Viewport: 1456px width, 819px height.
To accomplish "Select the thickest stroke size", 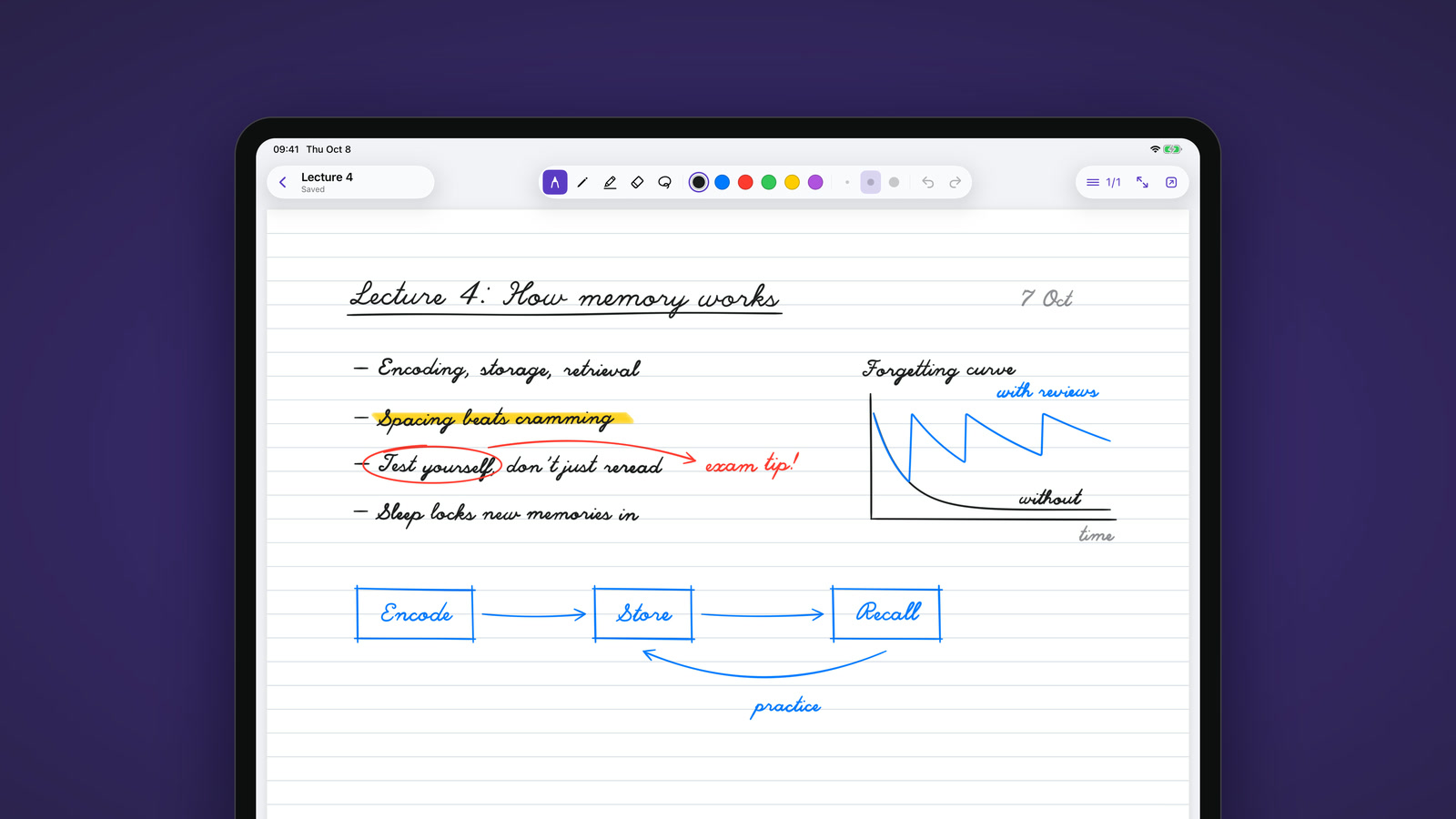I will tap(895, 182).
